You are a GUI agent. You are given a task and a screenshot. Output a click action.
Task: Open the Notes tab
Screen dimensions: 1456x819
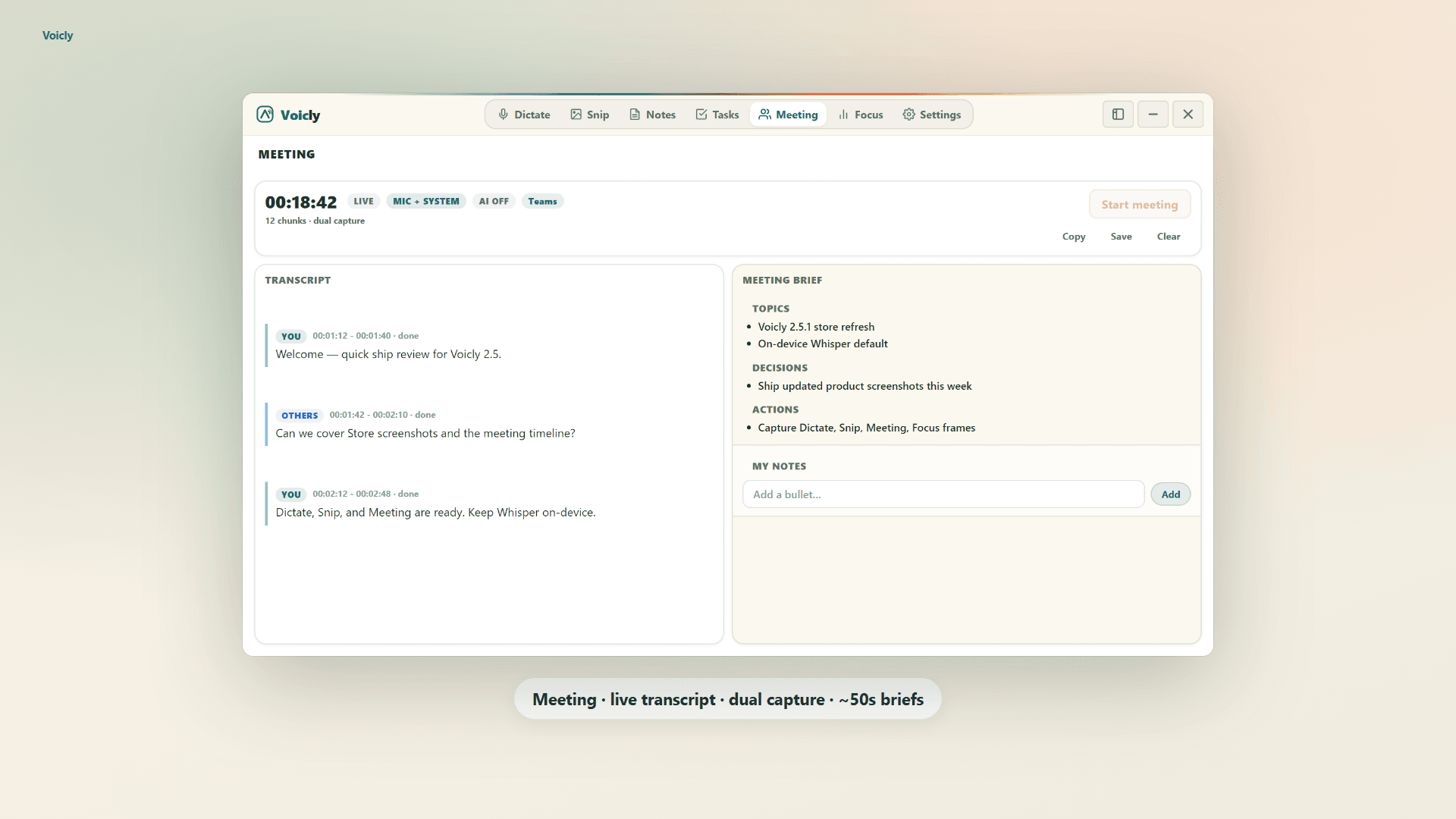pos(652,115)
